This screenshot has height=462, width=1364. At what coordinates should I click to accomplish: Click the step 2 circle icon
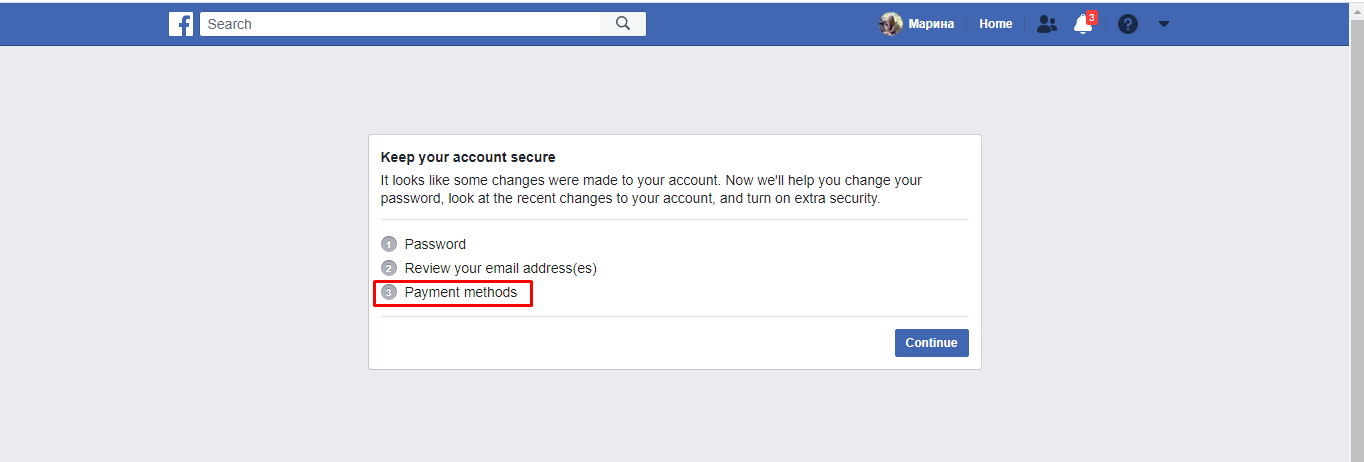(389, 268)
